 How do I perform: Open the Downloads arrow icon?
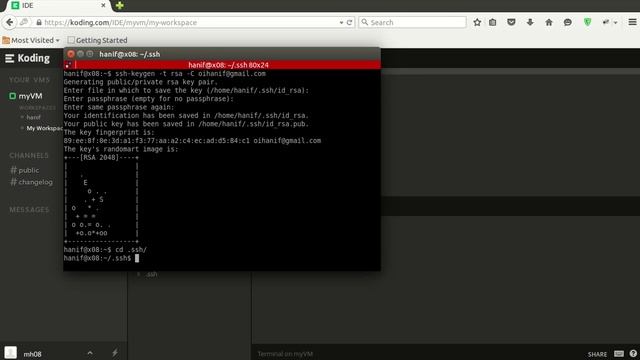pyautogui.click(x=530, y=22)
